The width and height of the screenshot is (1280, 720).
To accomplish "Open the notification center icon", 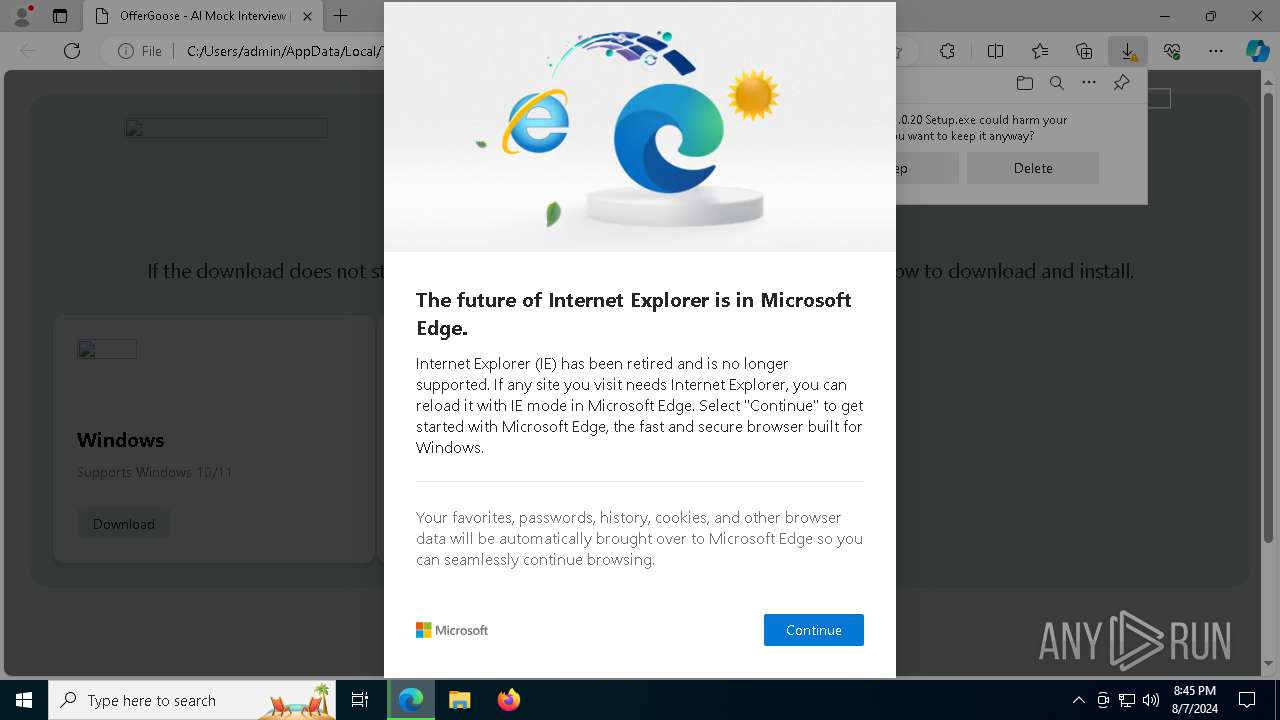I will click(1247, 700).
